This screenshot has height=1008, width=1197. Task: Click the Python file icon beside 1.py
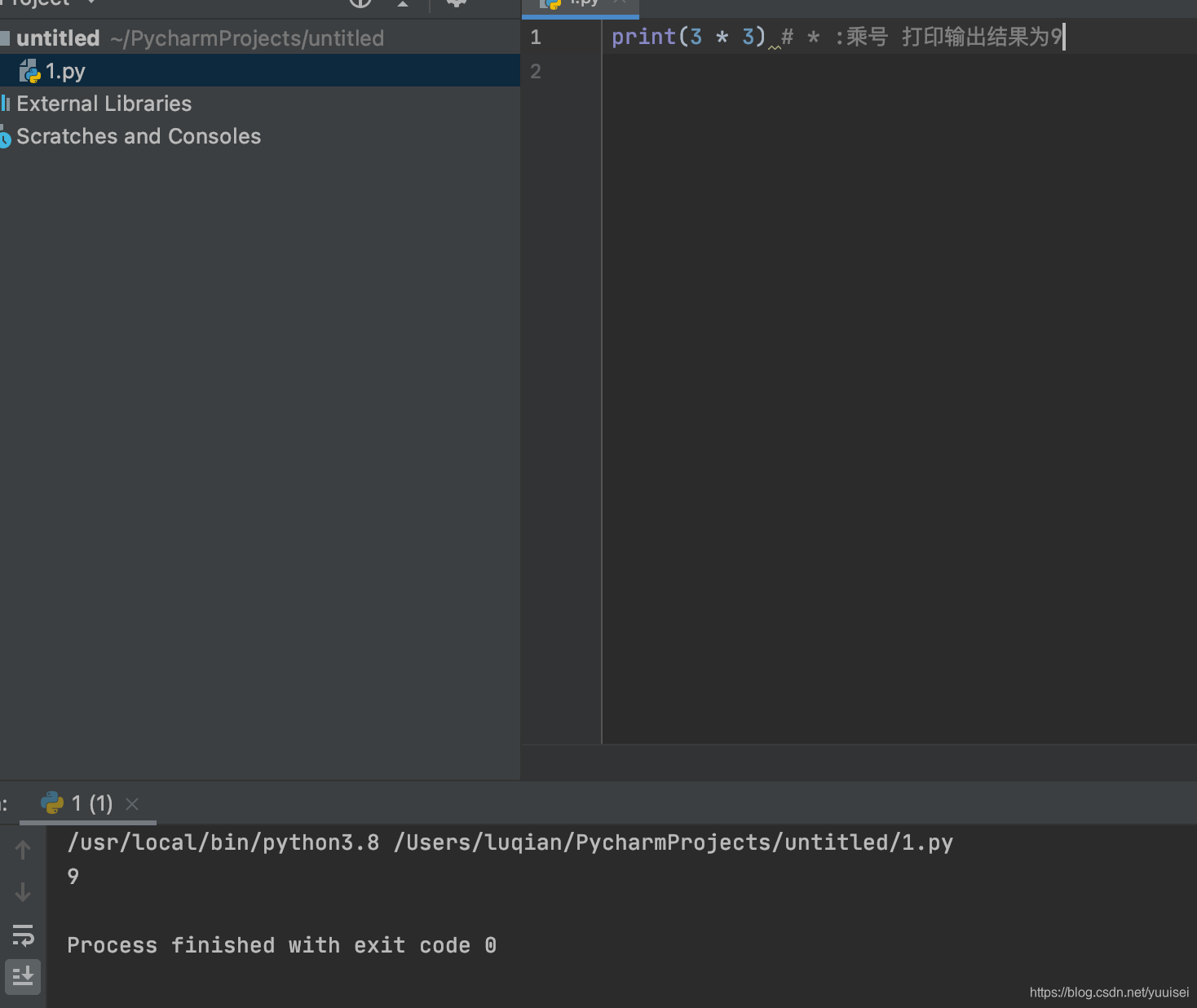[29, 72]
